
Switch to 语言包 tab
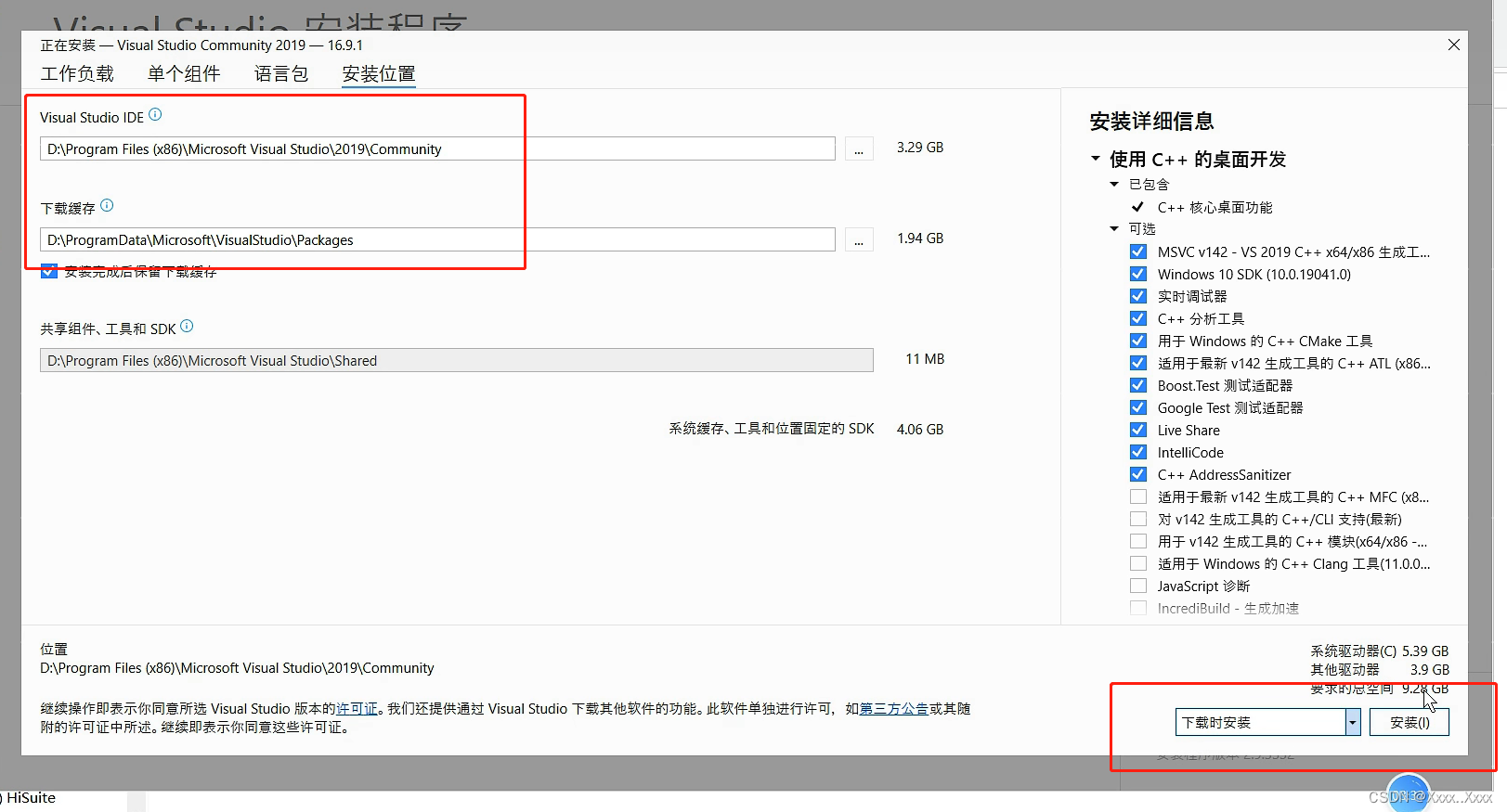tap(281, 73)
